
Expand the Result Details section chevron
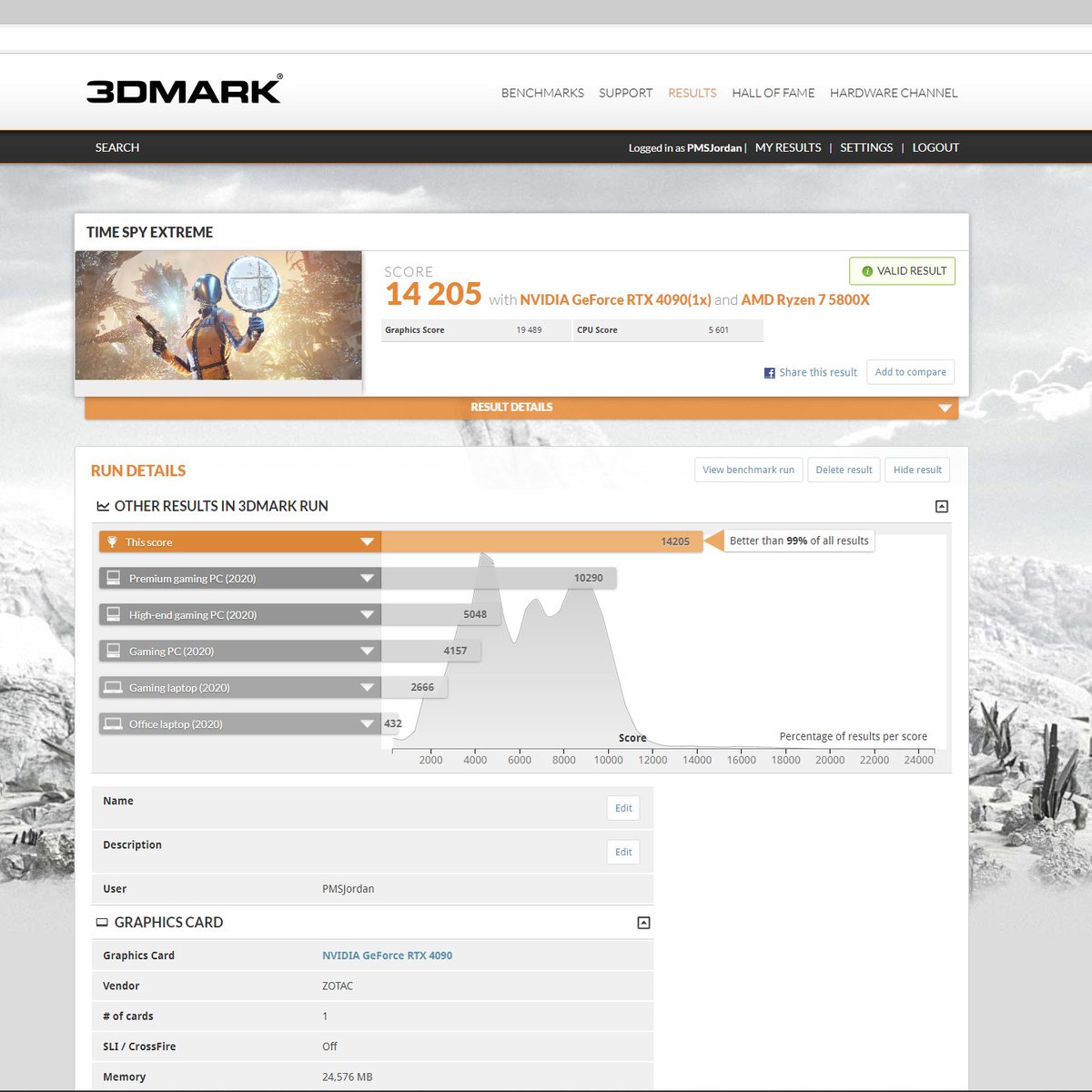[945, 408]
